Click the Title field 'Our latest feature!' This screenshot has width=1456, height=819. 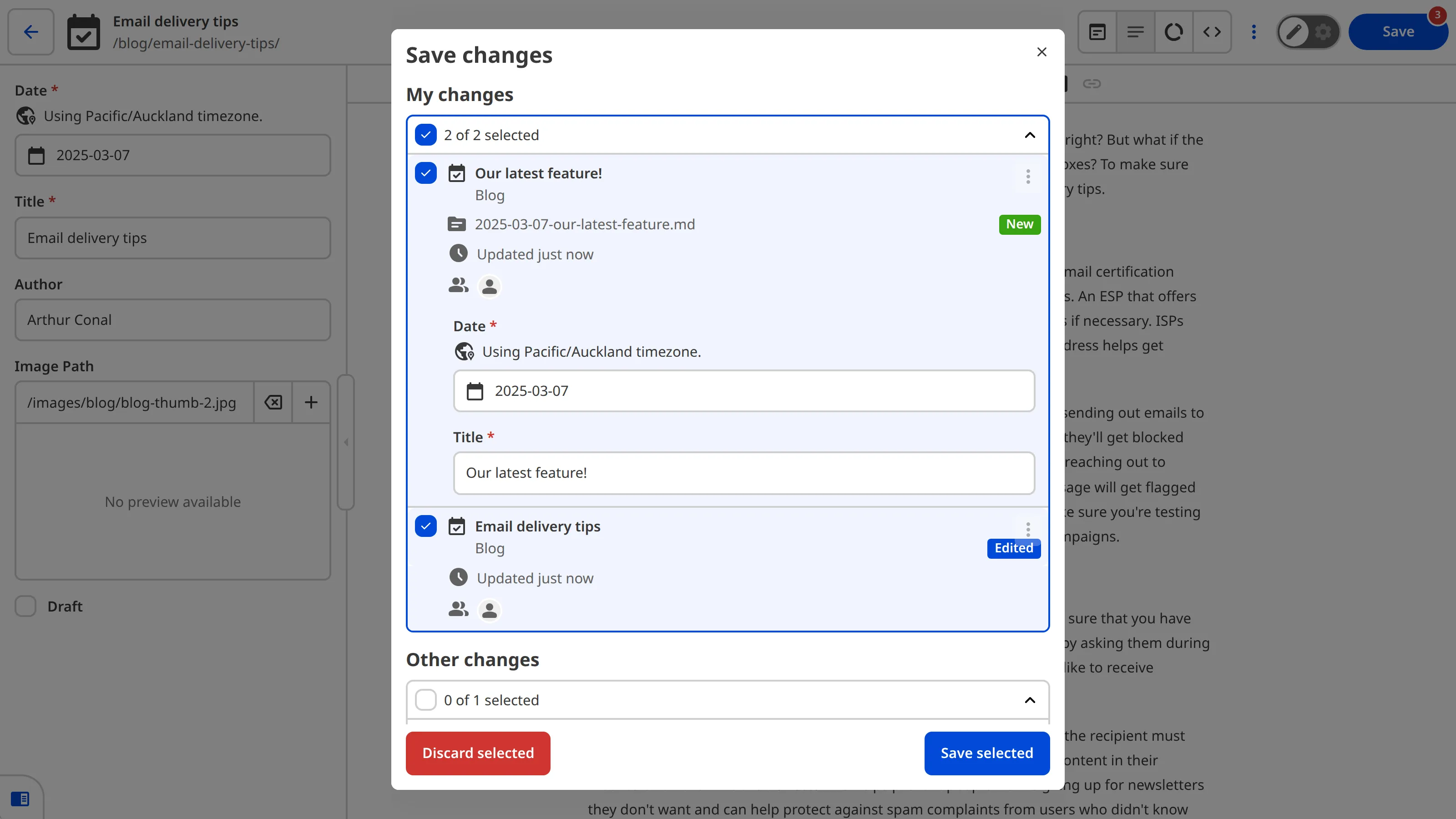744,473
